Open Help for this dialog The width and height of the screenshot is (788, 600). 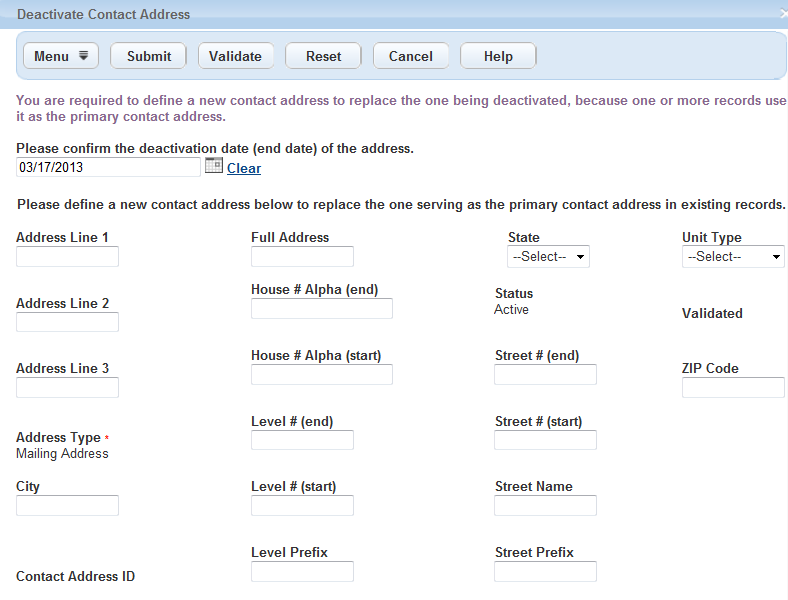(498, 56)
